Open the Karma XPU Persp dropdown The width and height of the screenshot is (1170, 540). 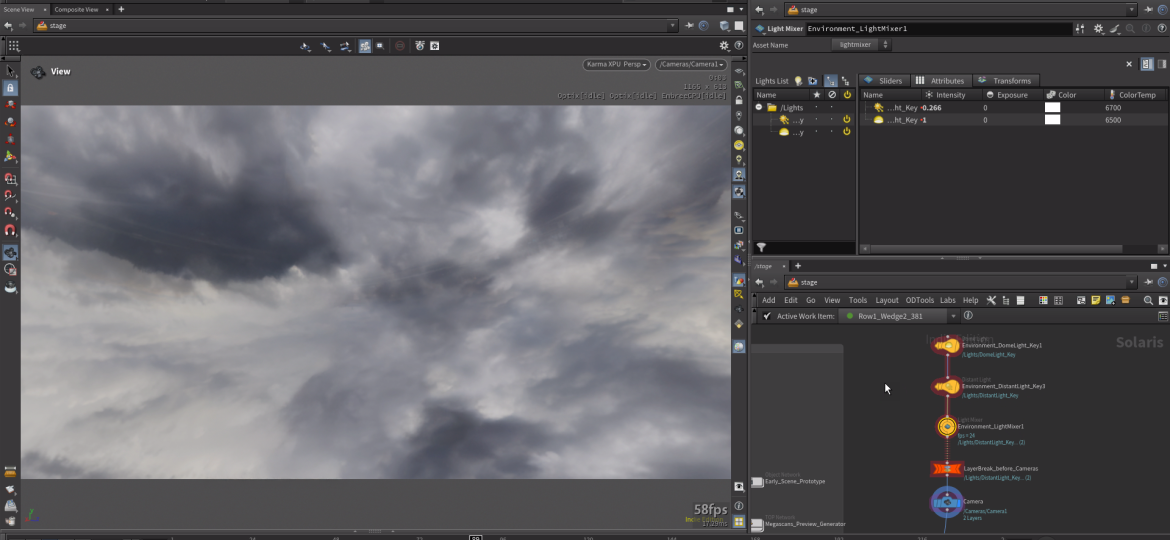tap(616, 65)
